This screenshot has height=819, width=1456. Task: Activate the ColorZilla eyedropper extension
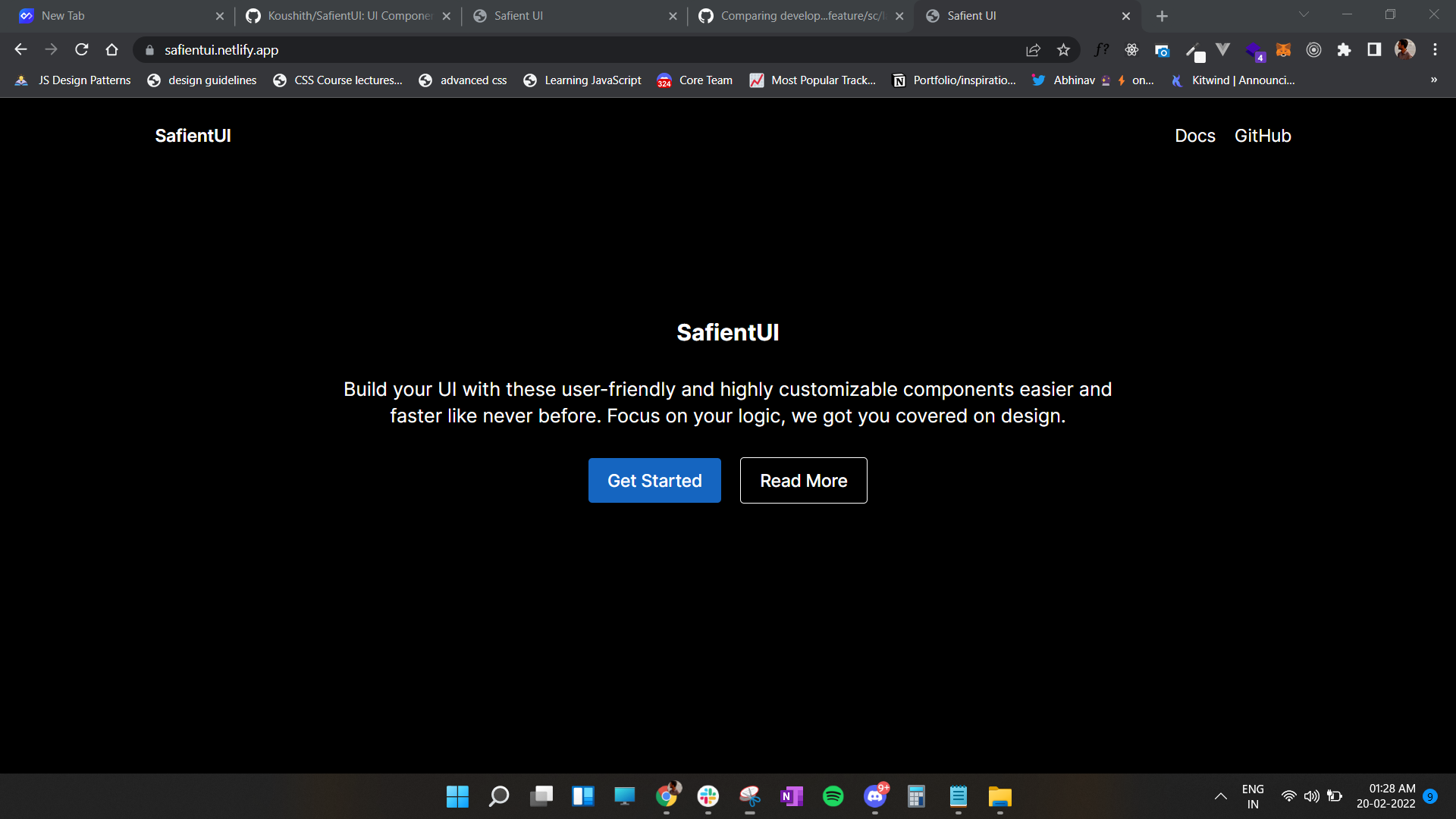(1192, 50)
